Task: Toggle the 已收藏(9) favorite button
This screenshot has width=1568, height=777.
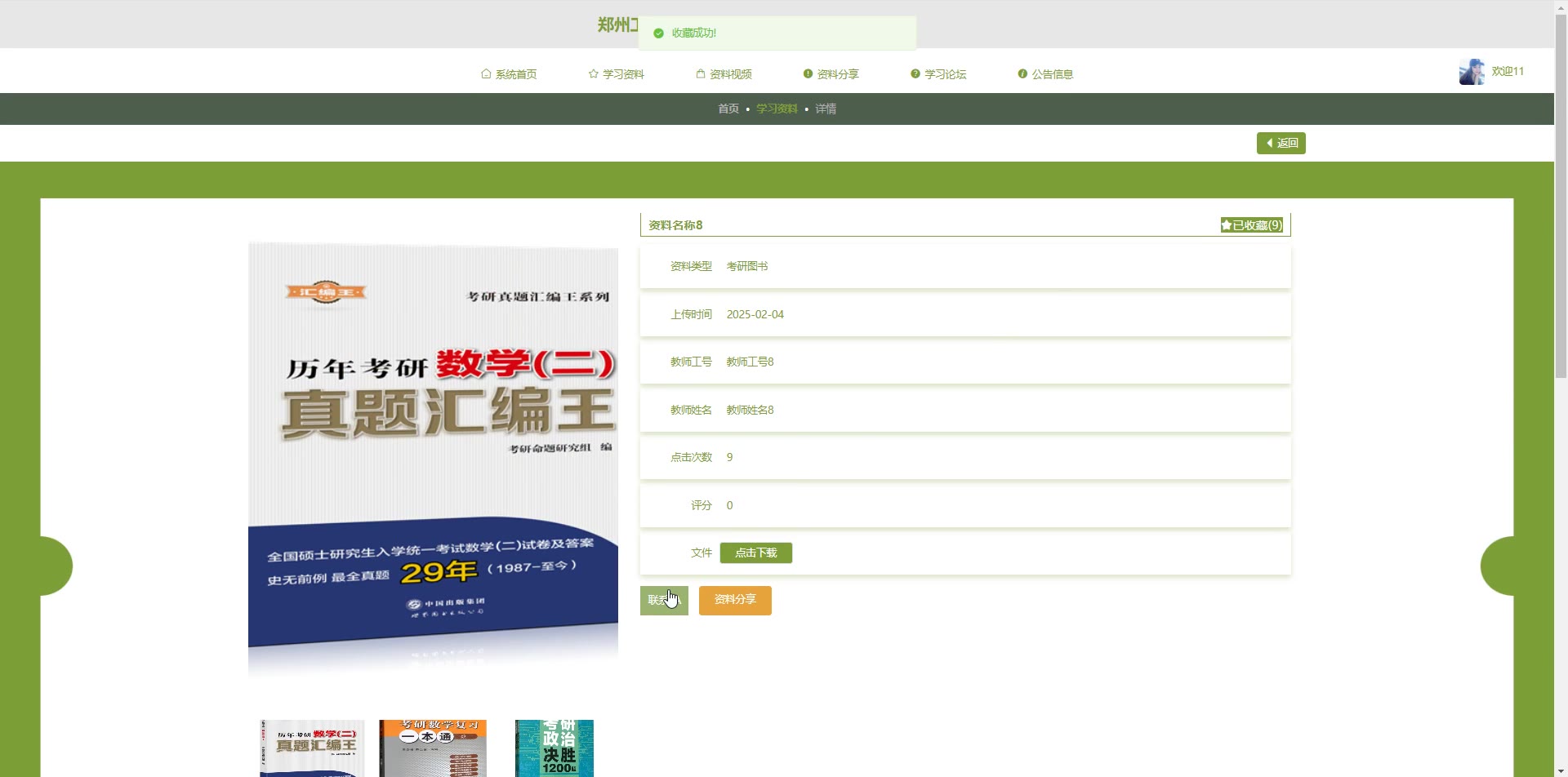Action: coord(1251,225)
